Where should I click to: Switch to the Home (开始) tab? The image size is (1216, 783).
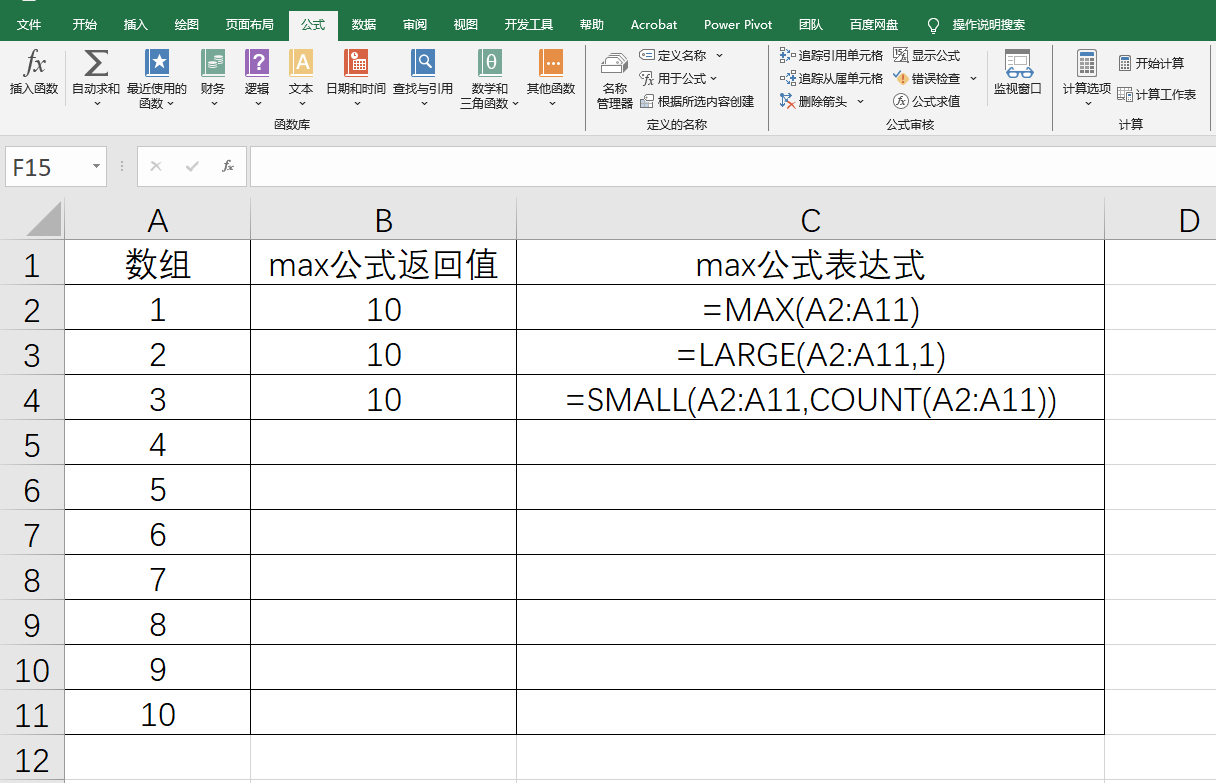tap(85, 25)
